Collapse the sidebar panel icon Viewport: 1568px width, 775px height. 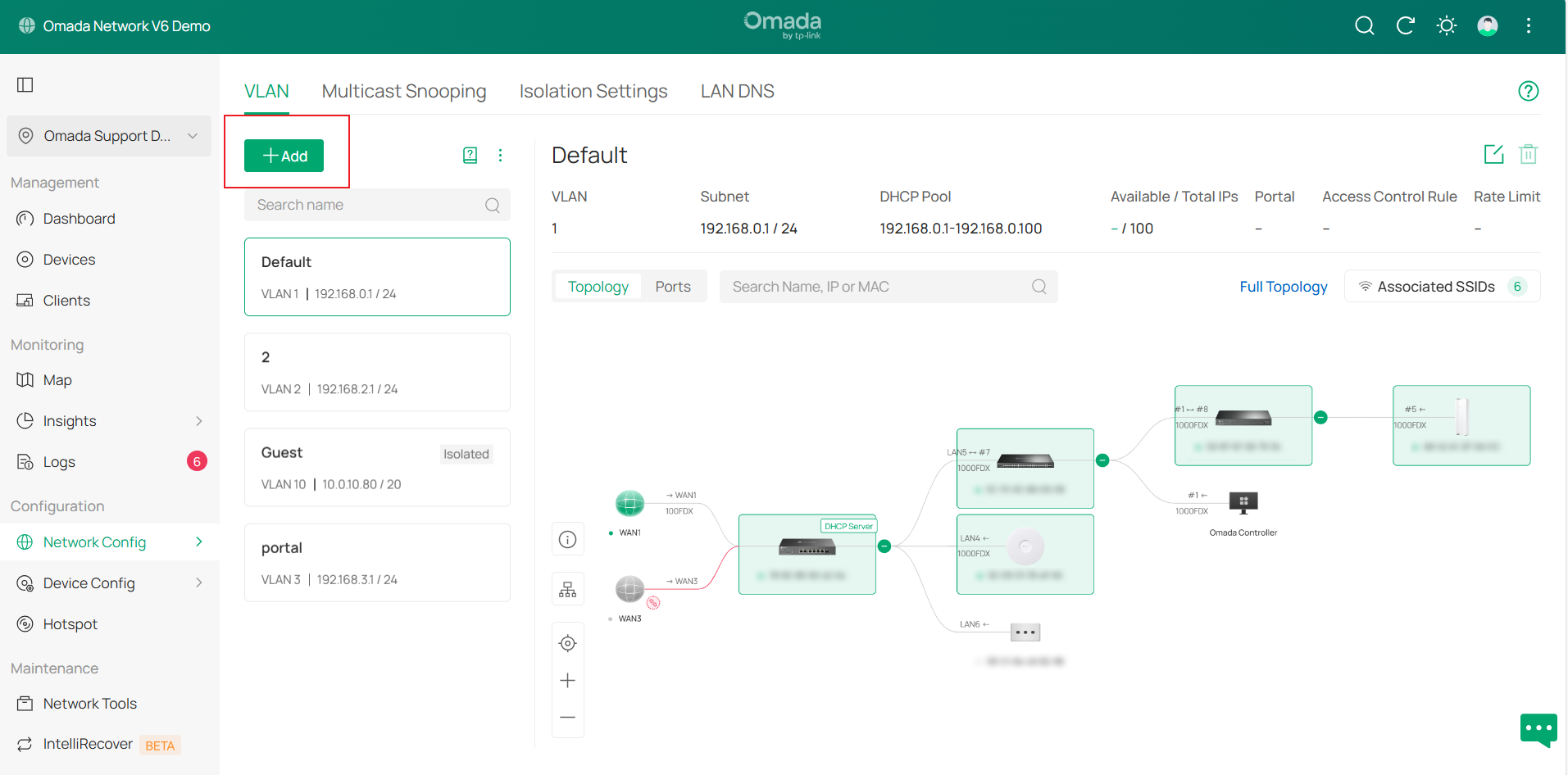pos(25,85)
